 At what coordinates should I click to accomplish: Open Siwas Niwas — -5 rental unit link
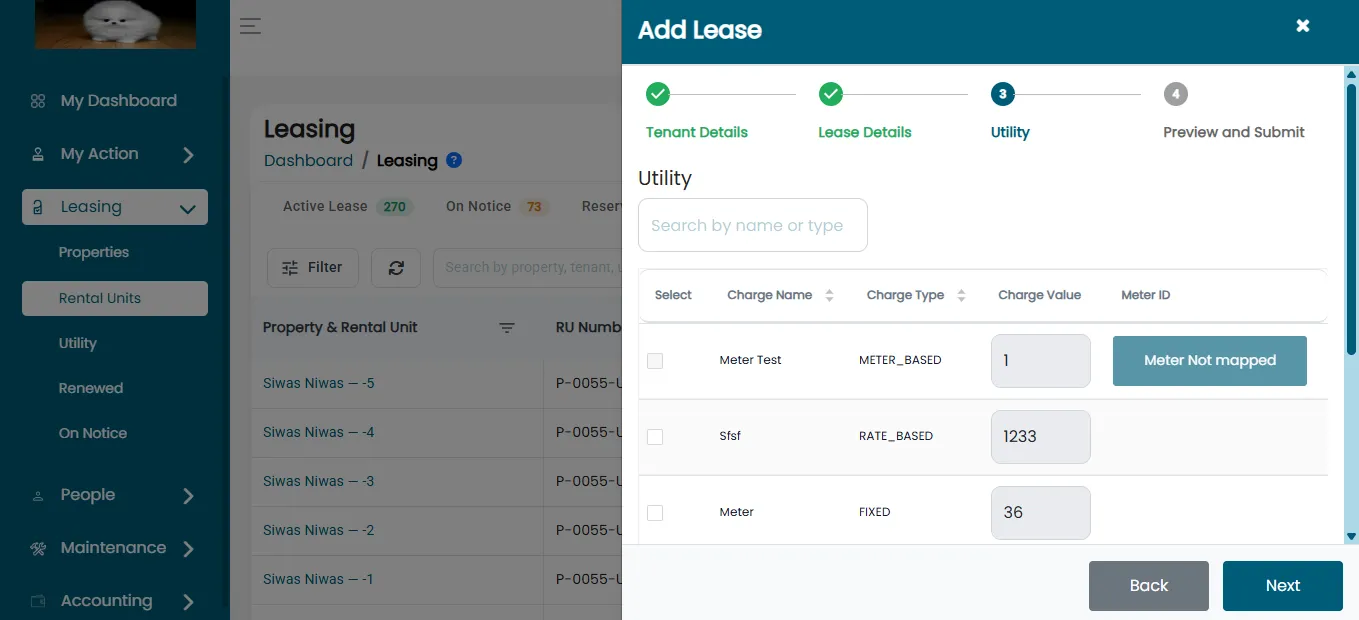319,383
